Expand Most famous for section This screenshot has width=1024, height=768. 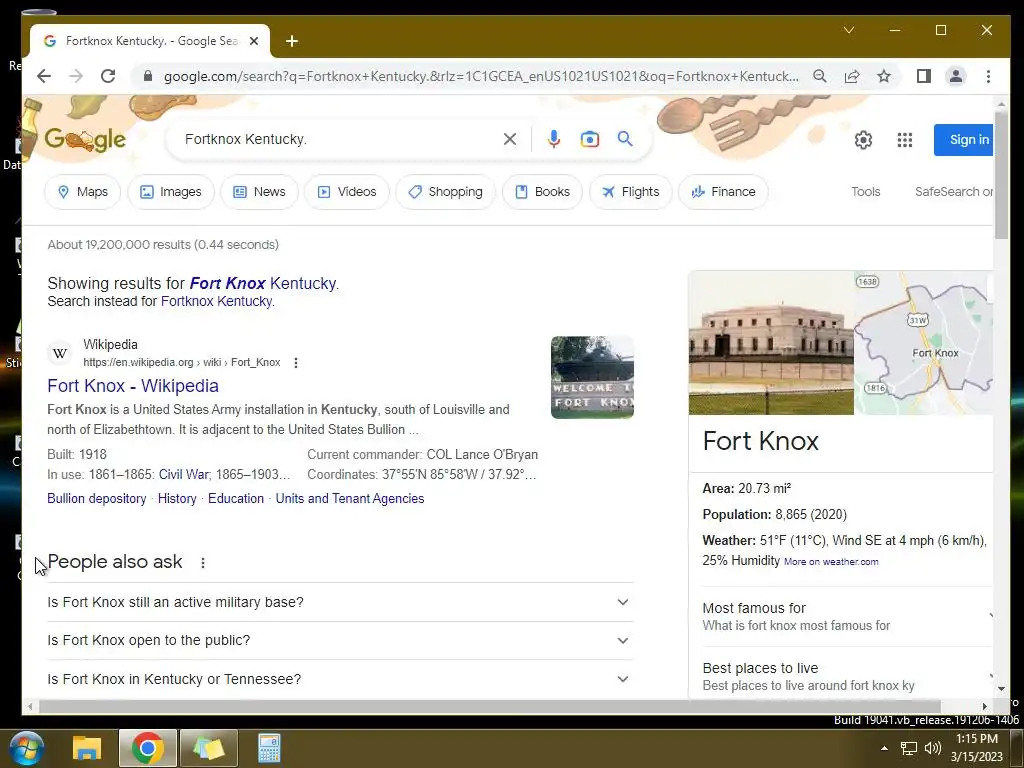click(x=848, y=616)
